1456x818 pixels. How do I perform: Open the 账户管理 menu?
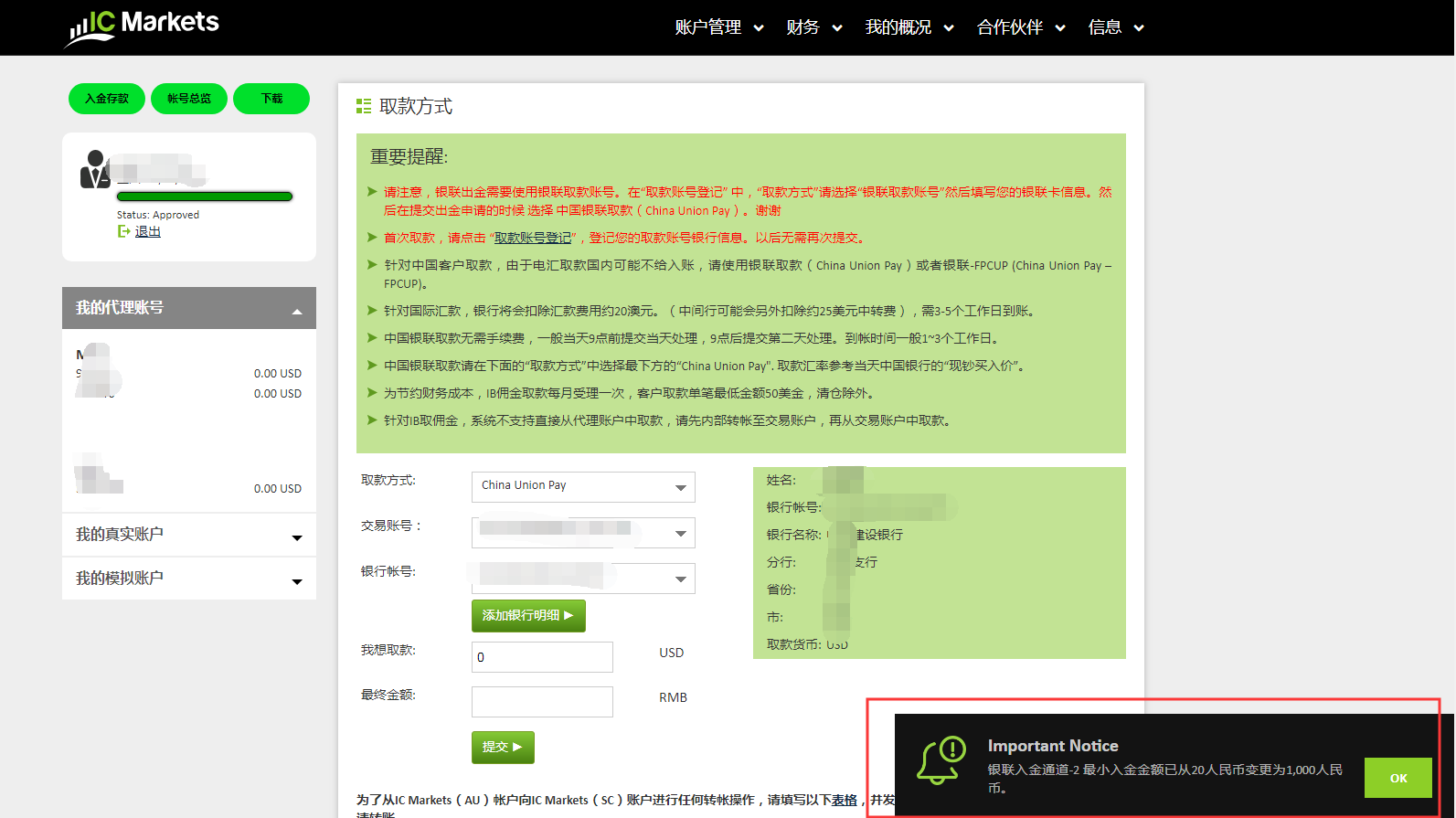(719, 27)
